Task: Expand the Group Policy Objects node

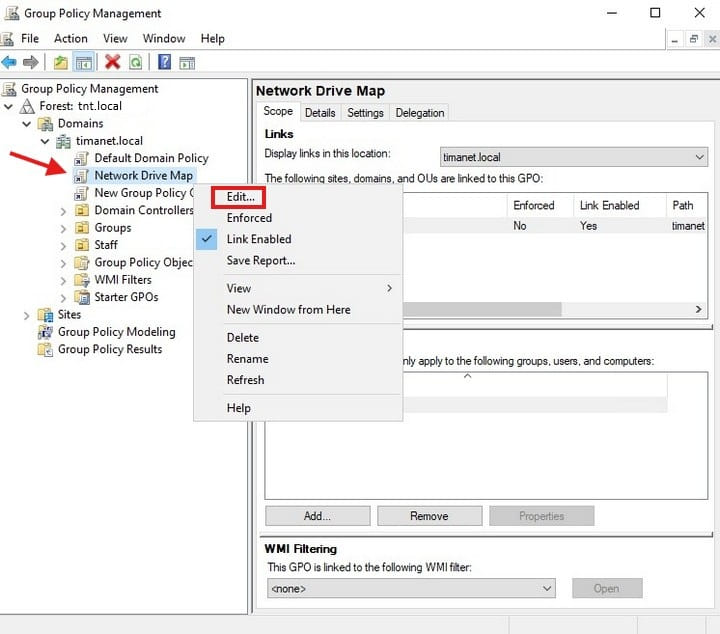Action: click(x=63, y=263)
